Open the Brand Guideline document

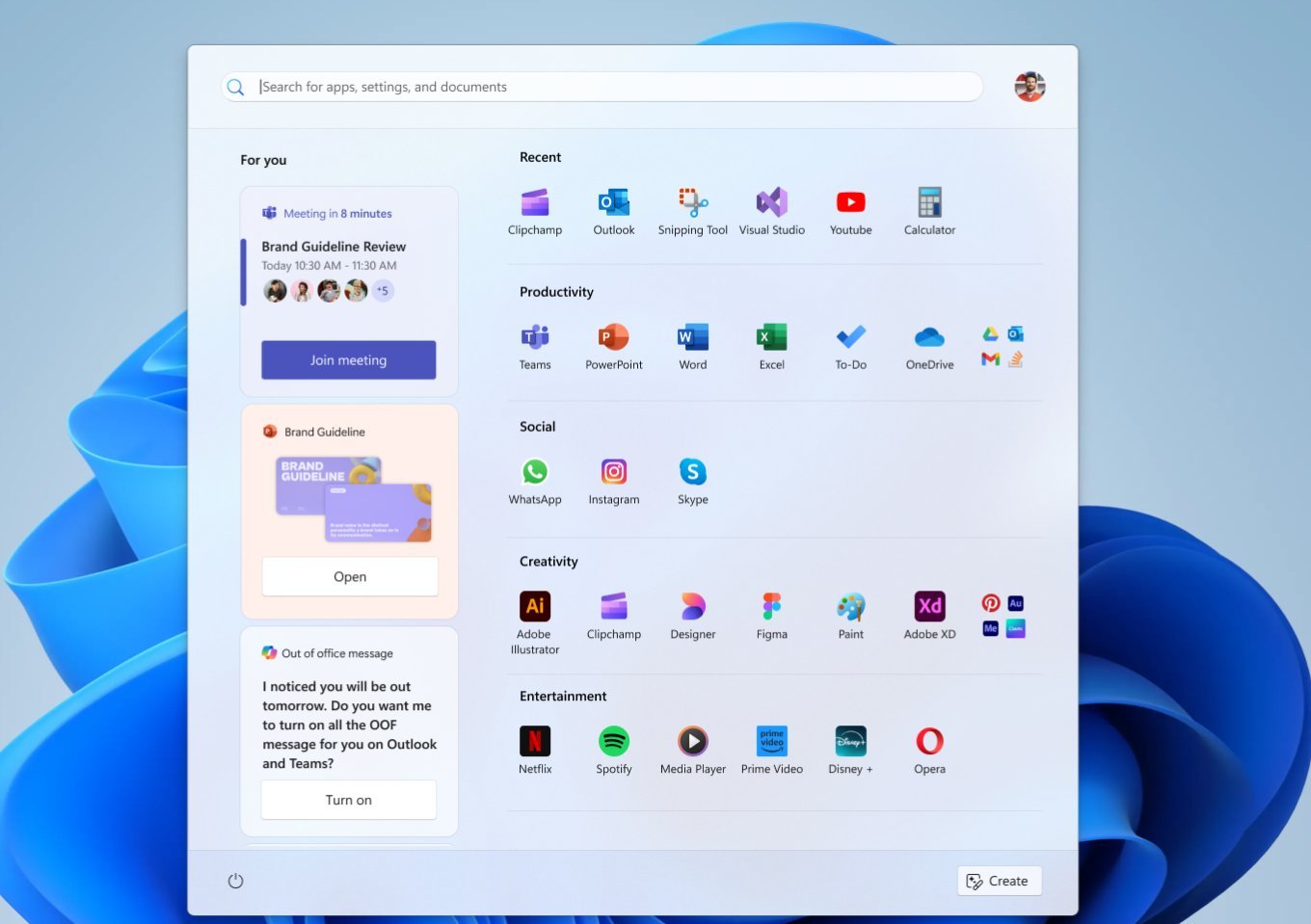coord(349,576)
